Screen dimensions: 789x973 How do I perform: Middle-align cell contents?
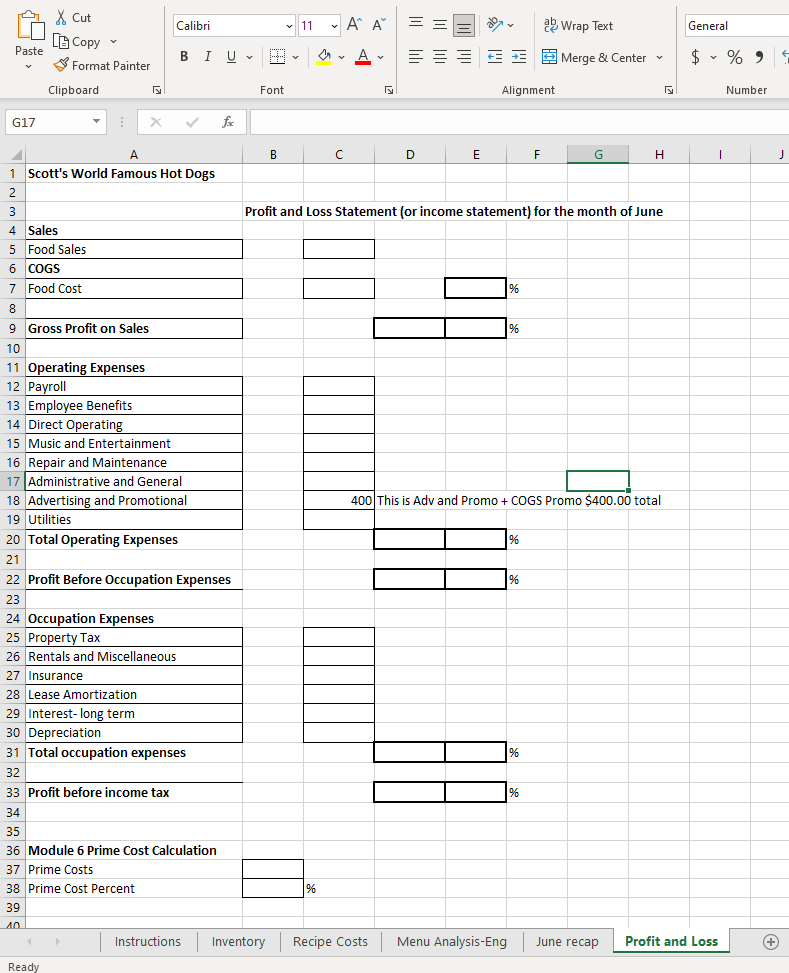coord(440,25)
